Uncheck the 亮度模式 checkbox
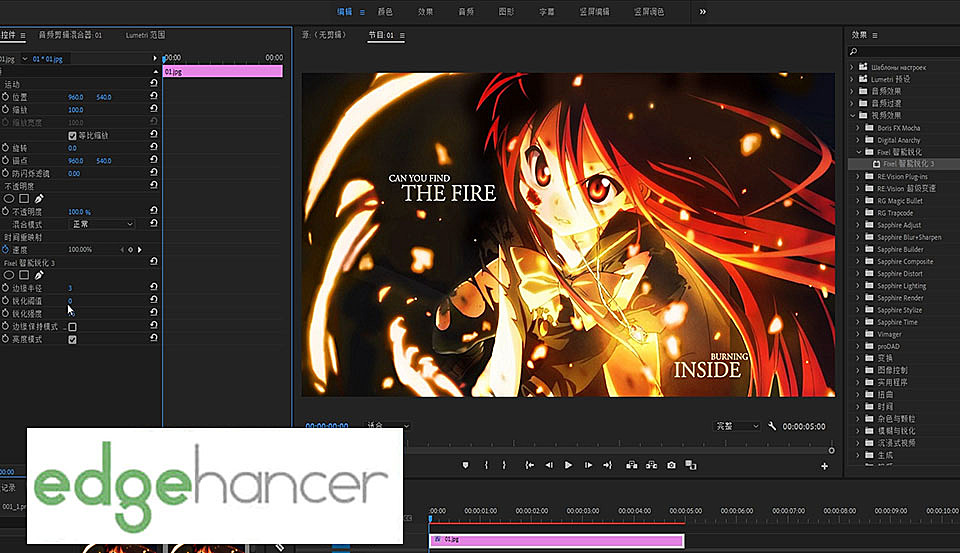 (x=72, y=339)
